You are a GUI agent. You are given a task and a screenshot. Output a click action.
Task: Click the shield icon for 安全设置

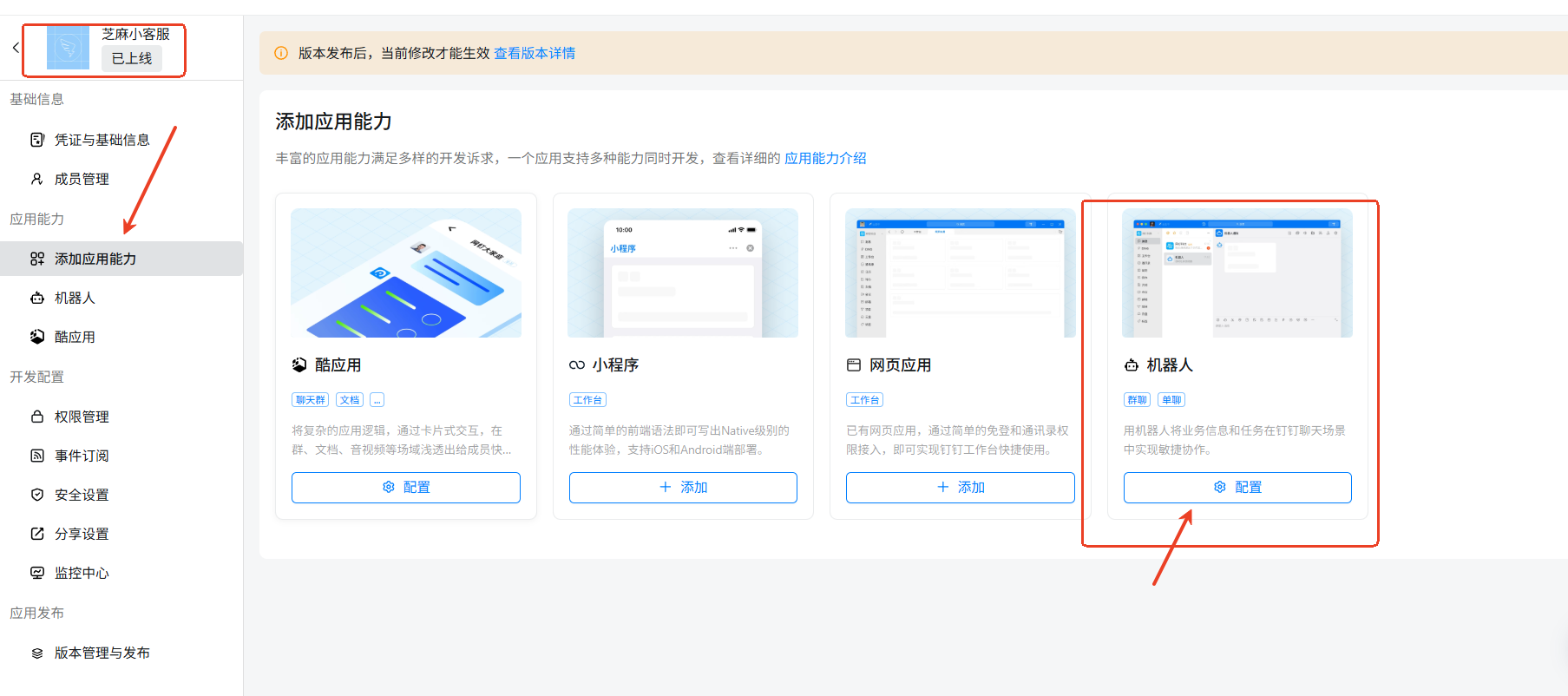[x=37, y=495]
